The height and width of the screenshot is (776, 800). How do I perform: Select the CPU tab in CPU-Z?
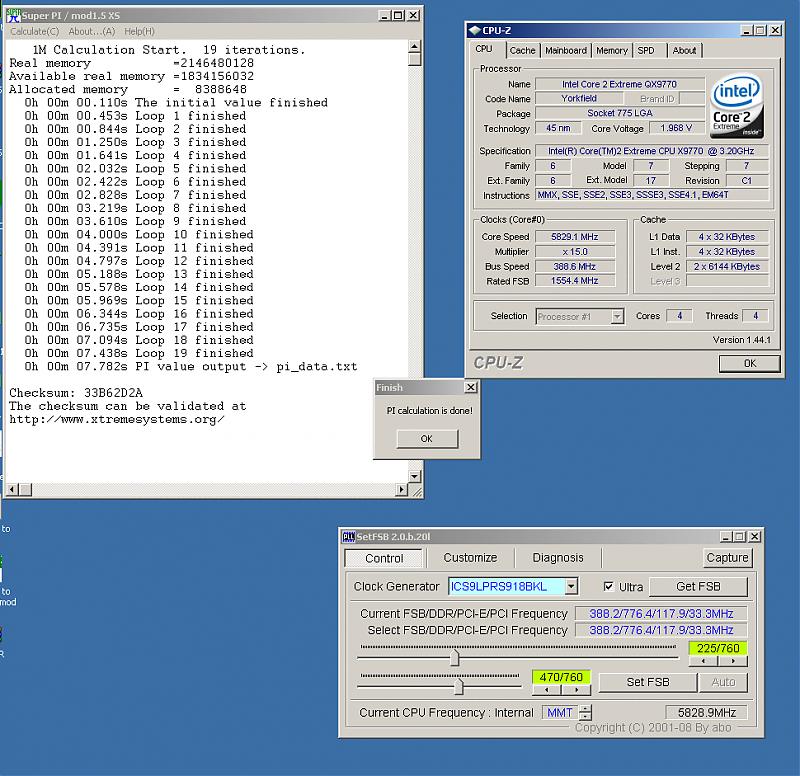[x=484, y=49]
